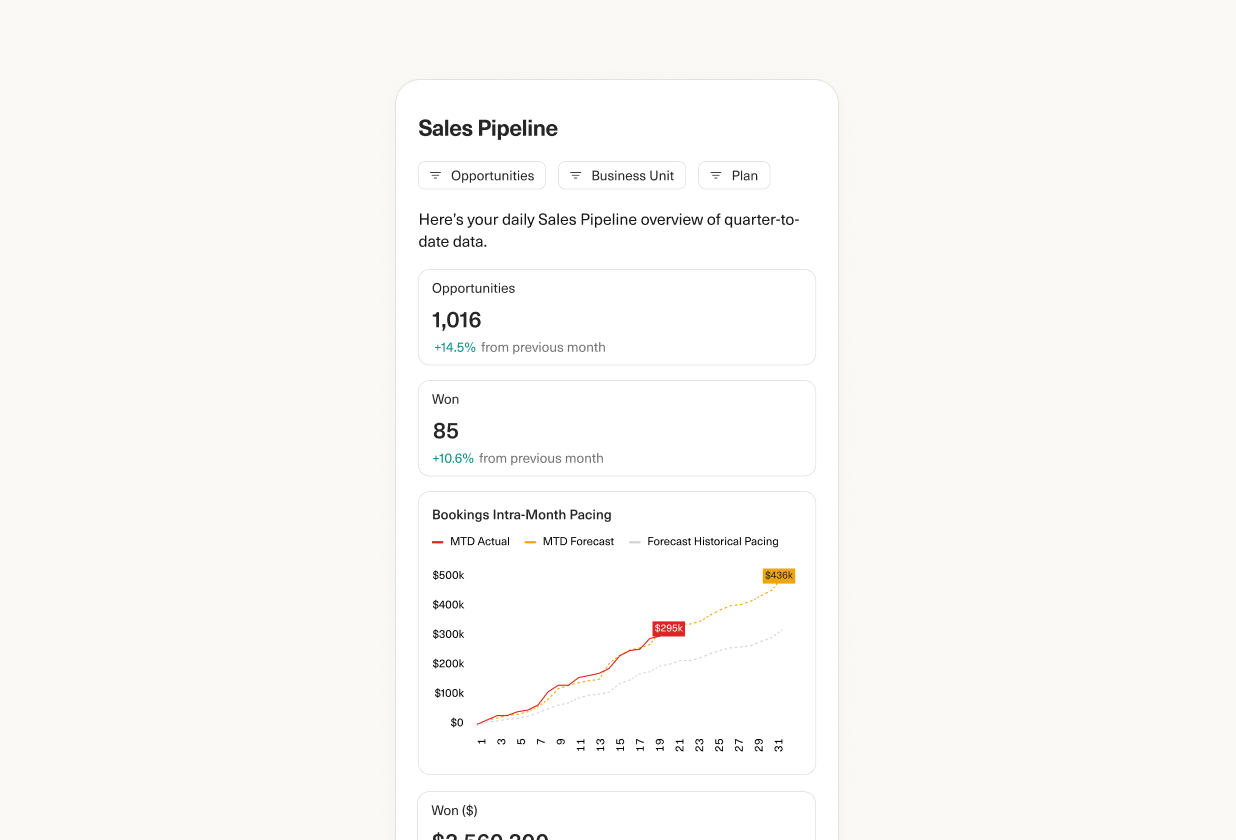Viewport: 1236px width, 840px height.
Task: Click the +10.6% change indicator link
Action: click(453, 458)
